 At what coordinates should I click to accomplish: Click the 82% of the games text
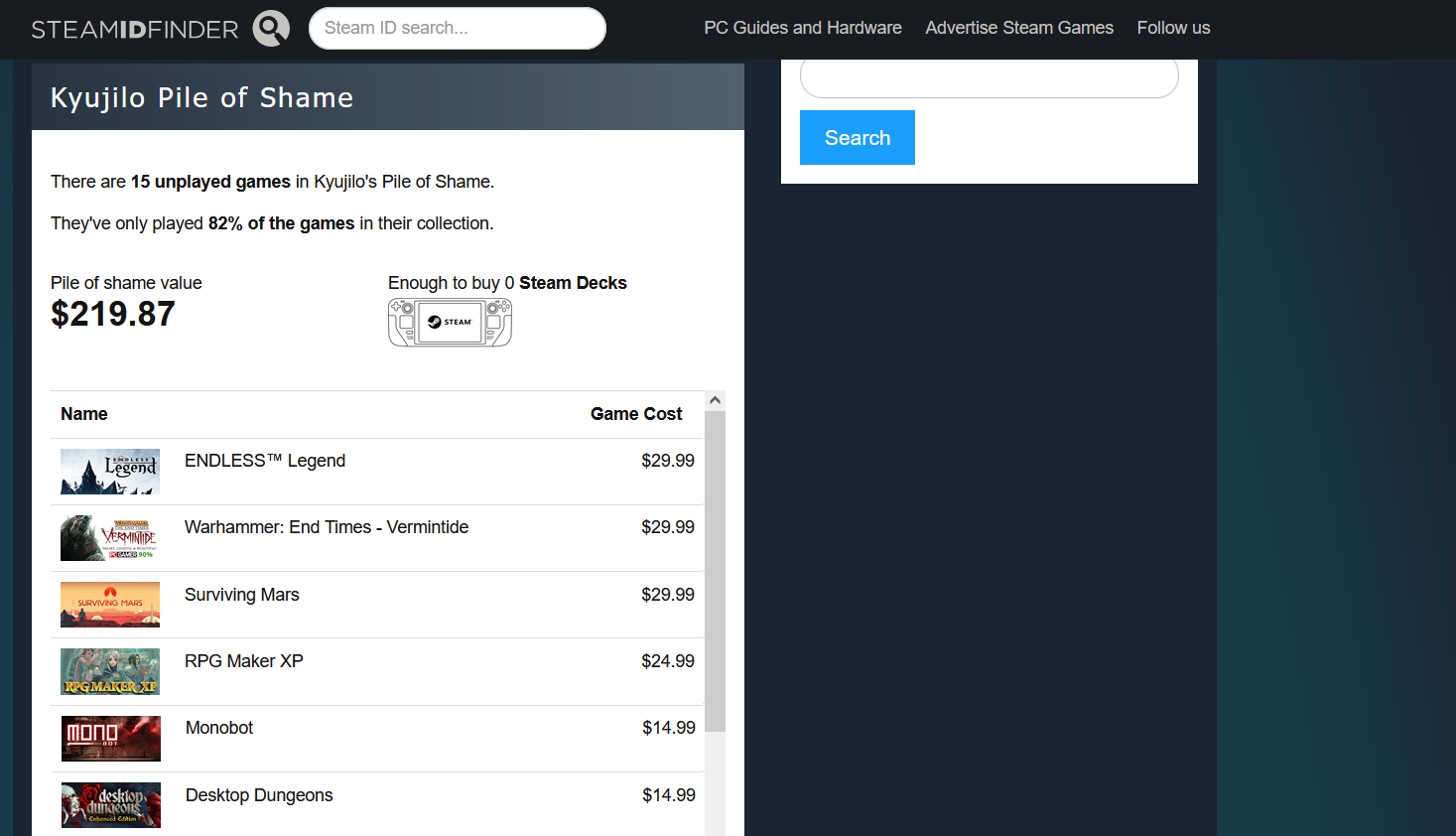point(281,223)
